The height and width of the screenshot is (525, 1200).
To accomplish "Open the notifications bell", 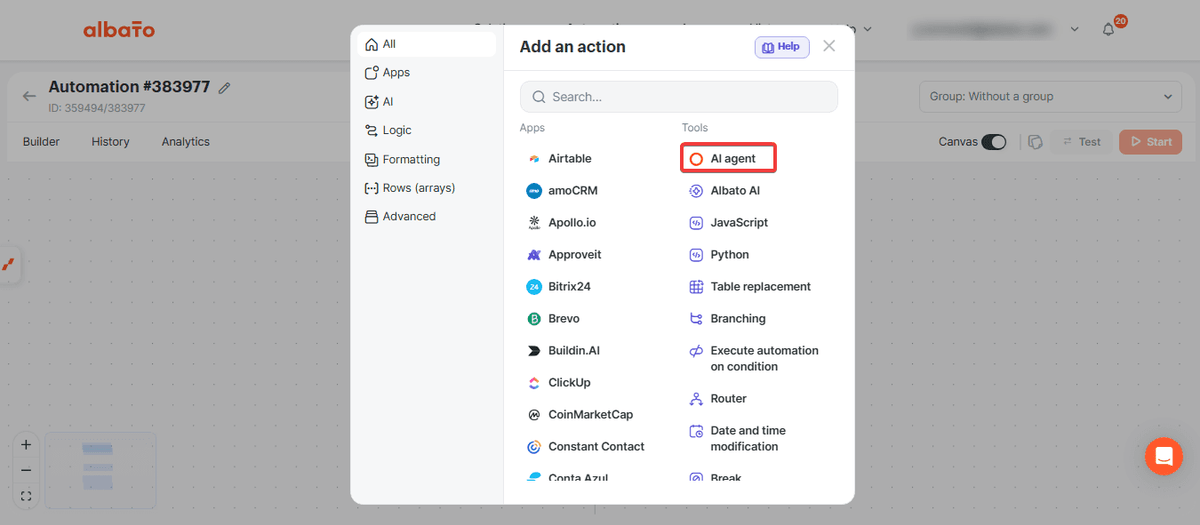I will pyautogui.click(x=1108, y=29).
